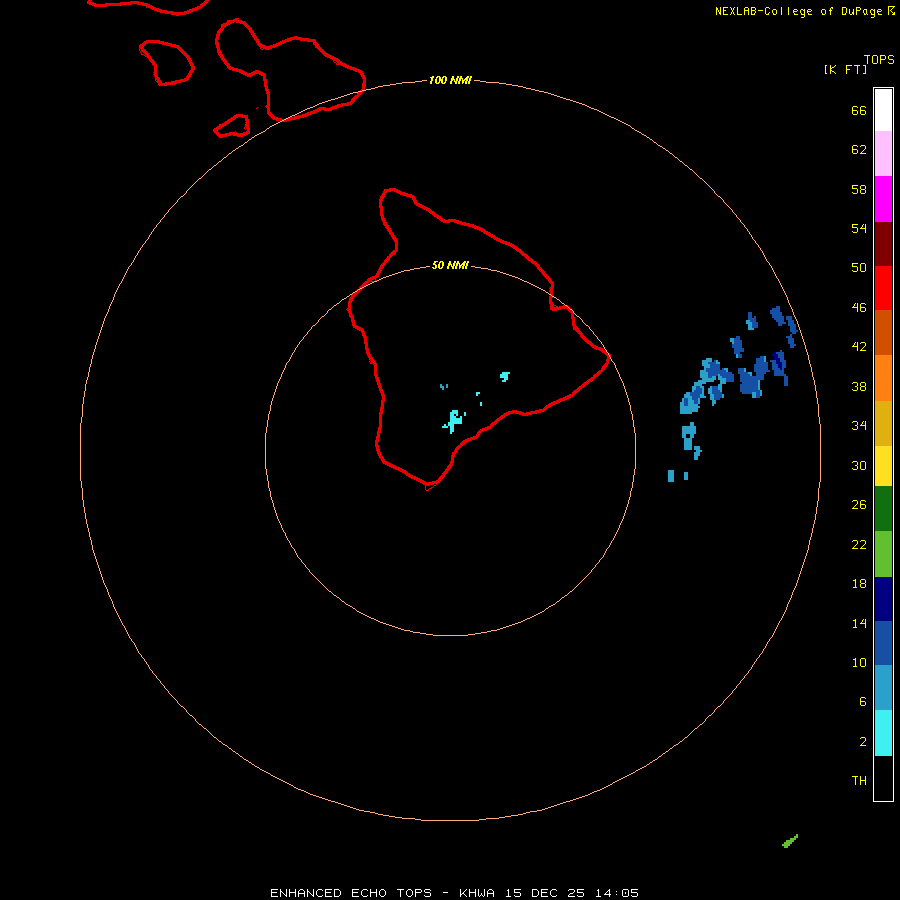Click scale value "22"
Image resolution: width=900 pixels, height=900 pixels.
pos(859,545)
